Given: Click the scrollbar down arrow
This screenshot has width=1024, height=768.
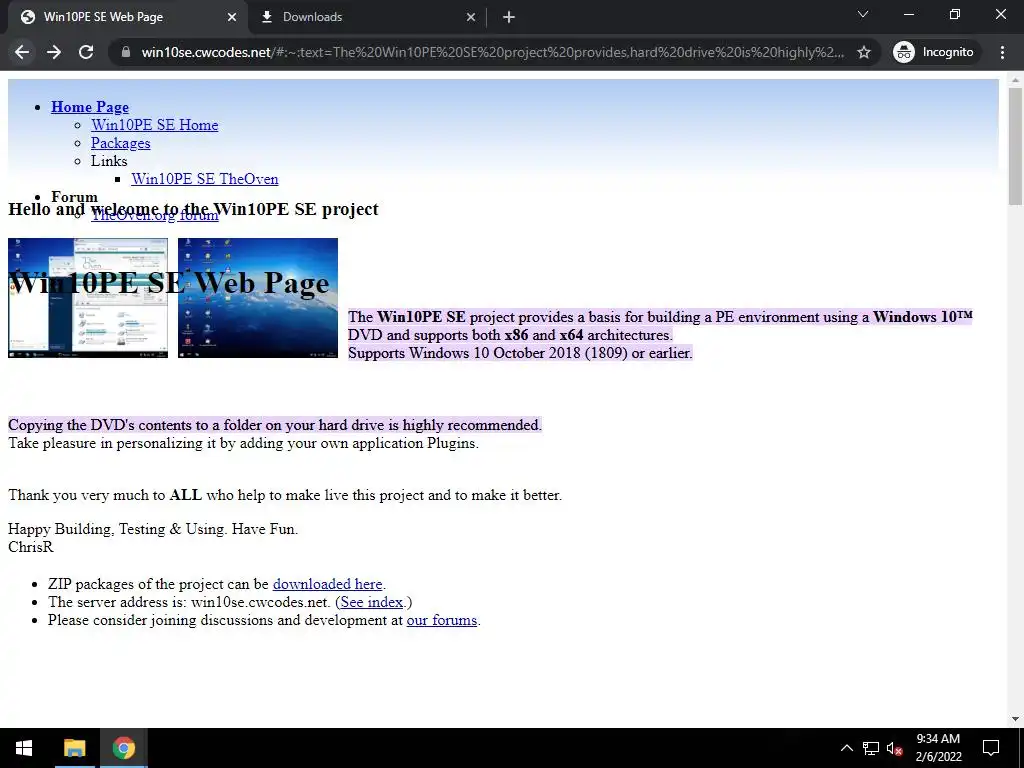Looking at the screenshot, I should click(1015, 719).
